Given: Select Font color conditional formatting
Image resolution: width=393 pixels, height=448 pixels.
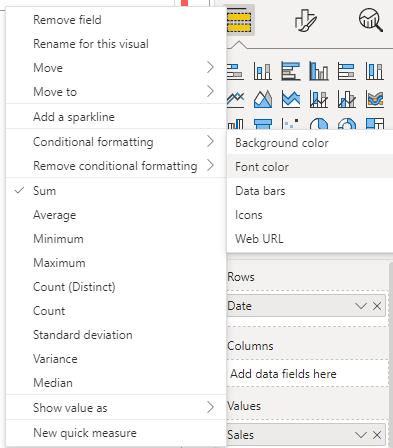Looking at the screenshot, I should click(310, 167).
